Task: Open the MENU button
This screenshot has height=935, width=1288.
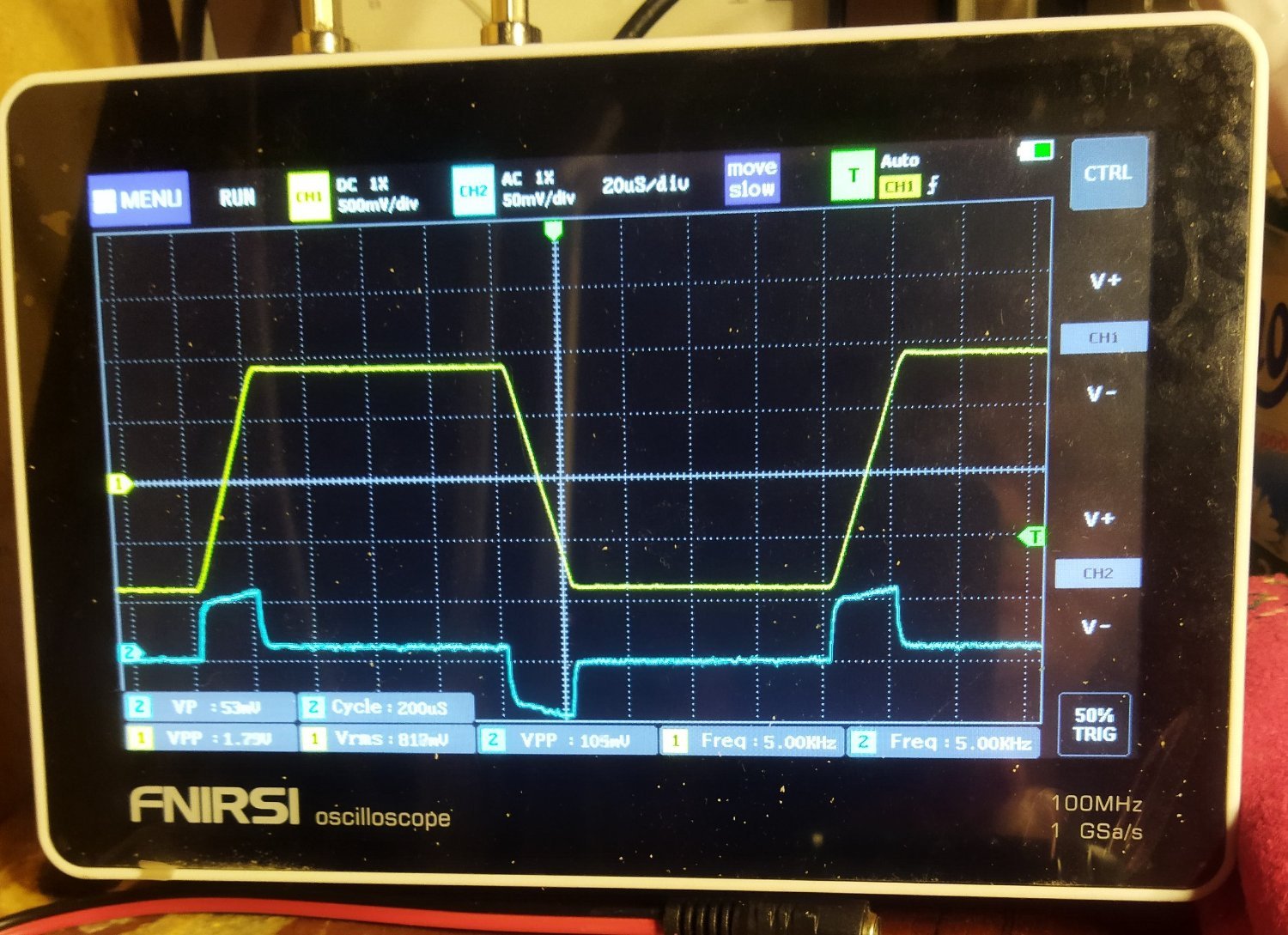Action: point(139,199)
